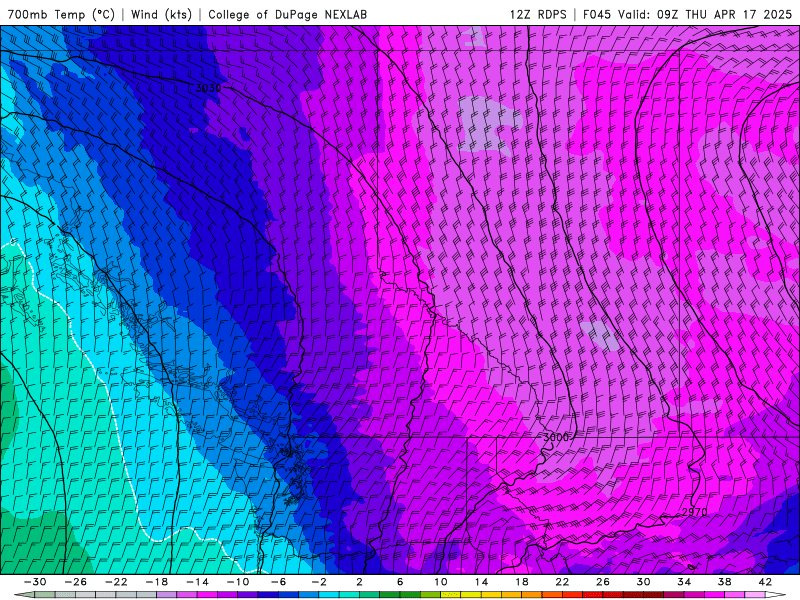Click the '-26' colorbar scale label

point(76,582)
